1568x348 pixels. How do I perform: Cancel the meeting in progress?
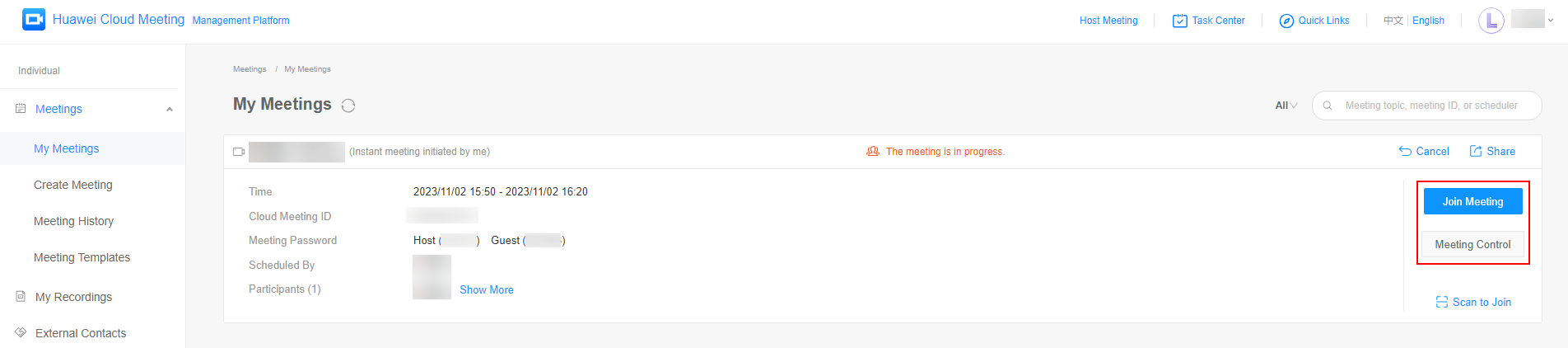1424,151
